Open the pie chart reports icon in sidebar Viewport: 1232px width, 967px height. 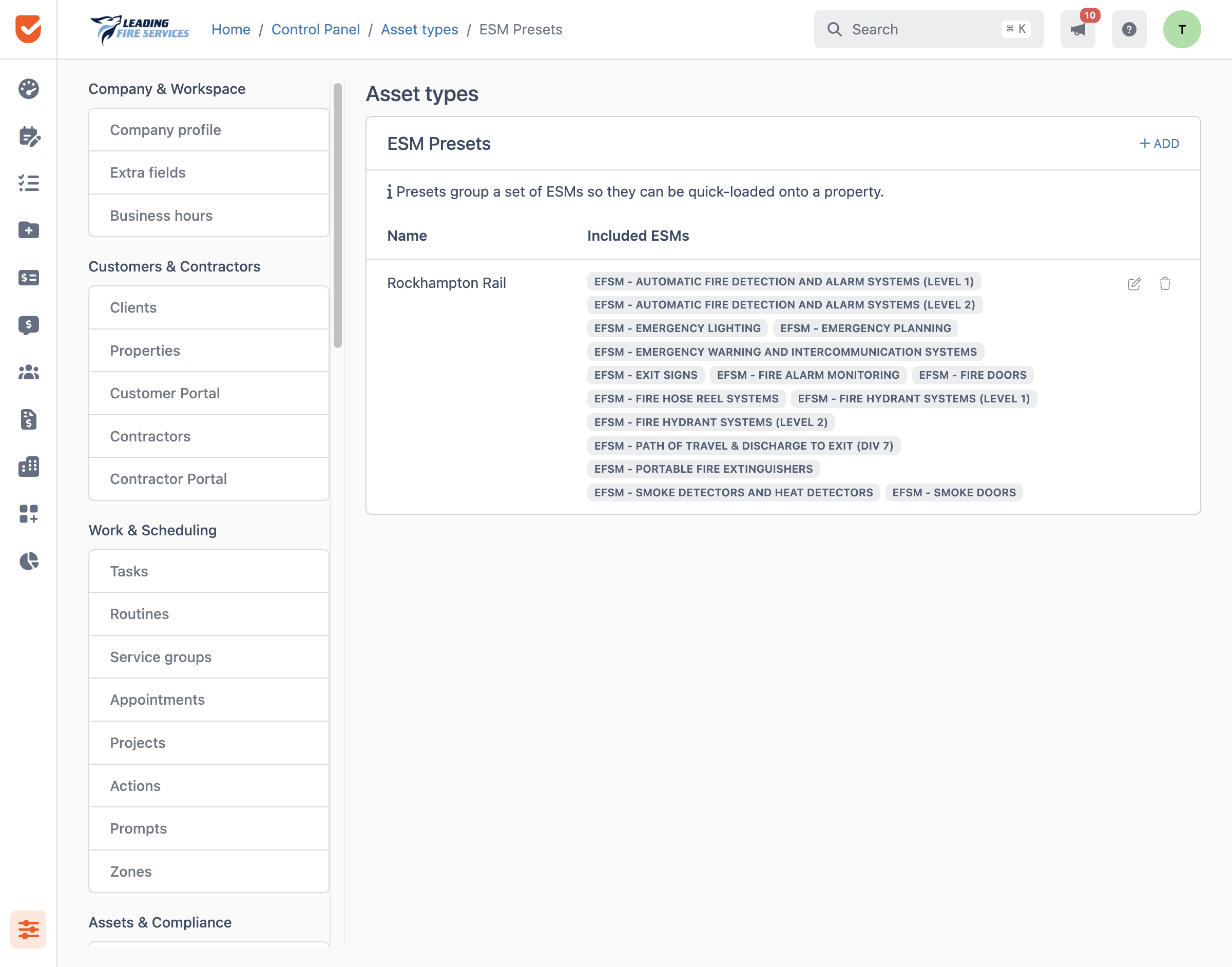tap(28, 561)
